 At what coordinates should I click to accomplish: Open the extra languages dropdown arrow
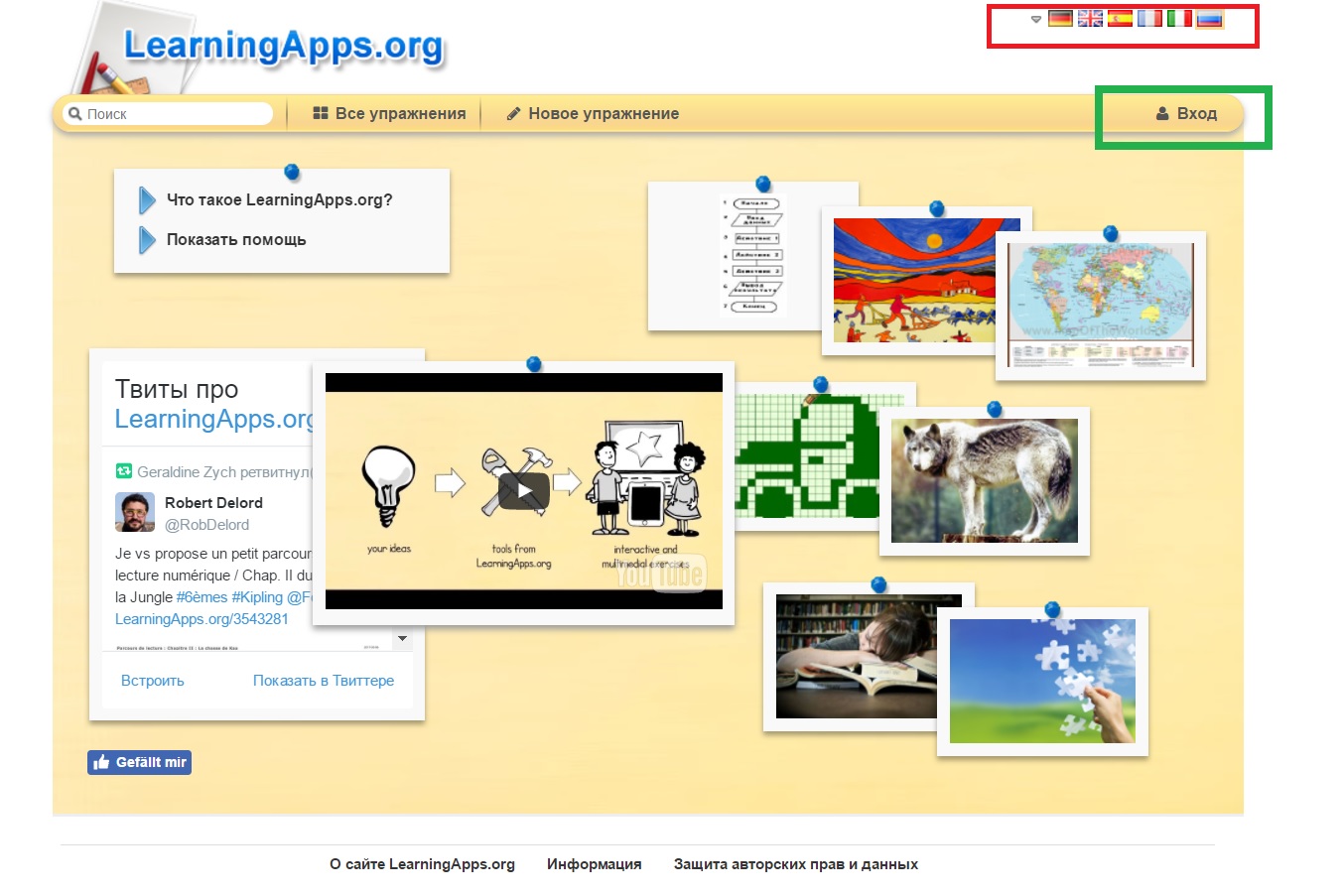coord(1035,18)
